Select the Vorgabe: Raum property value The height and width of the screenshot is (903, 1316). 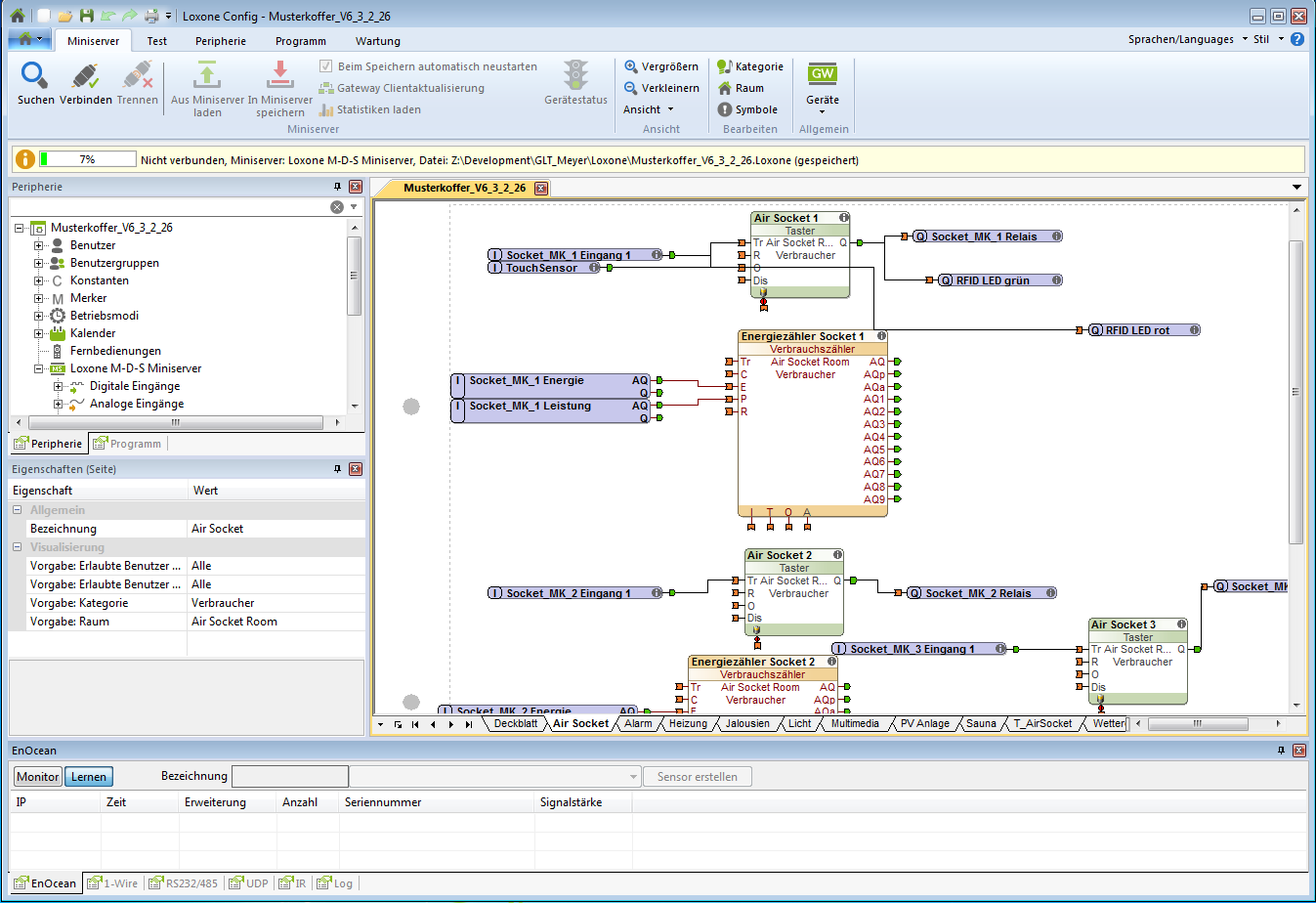(276, 622)
